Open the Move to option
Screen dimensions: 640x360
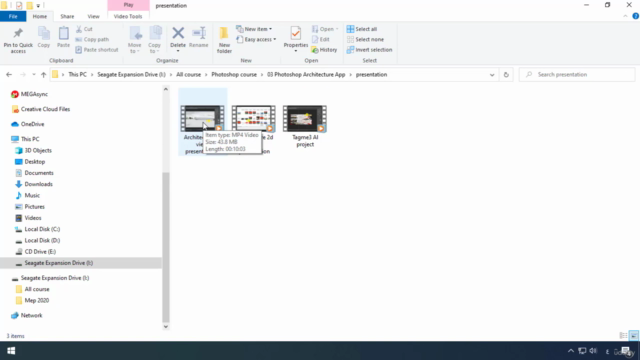(x=135, y=40)
